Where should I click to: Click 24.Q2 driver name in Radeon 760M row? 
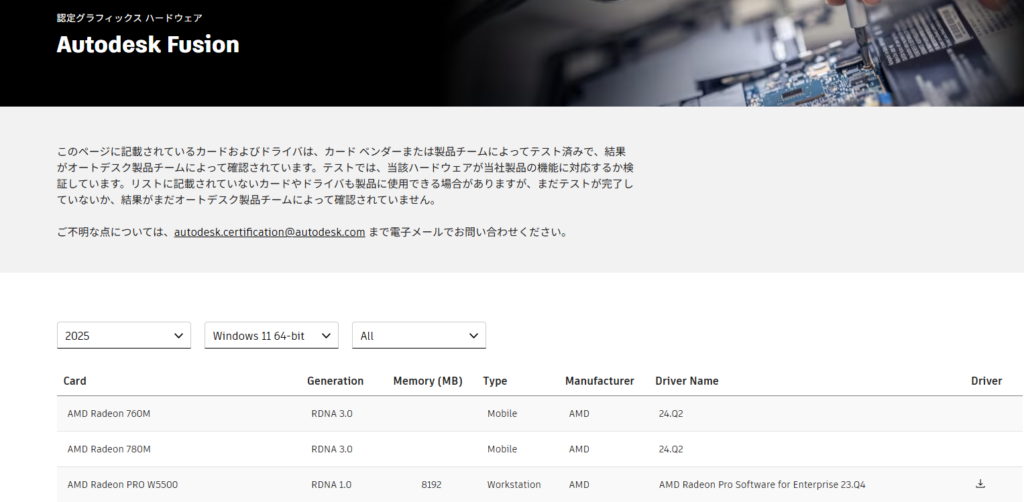(671, 414)
